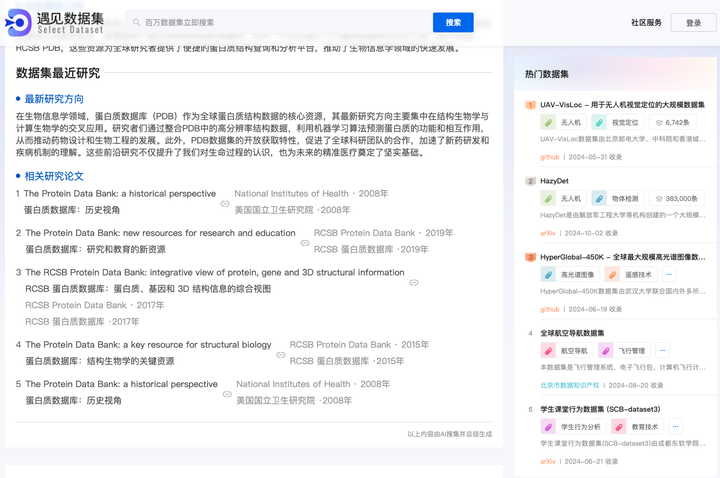Open link icon for fifth paper historical perspective

pyautogui.click(x=227, y=394)
